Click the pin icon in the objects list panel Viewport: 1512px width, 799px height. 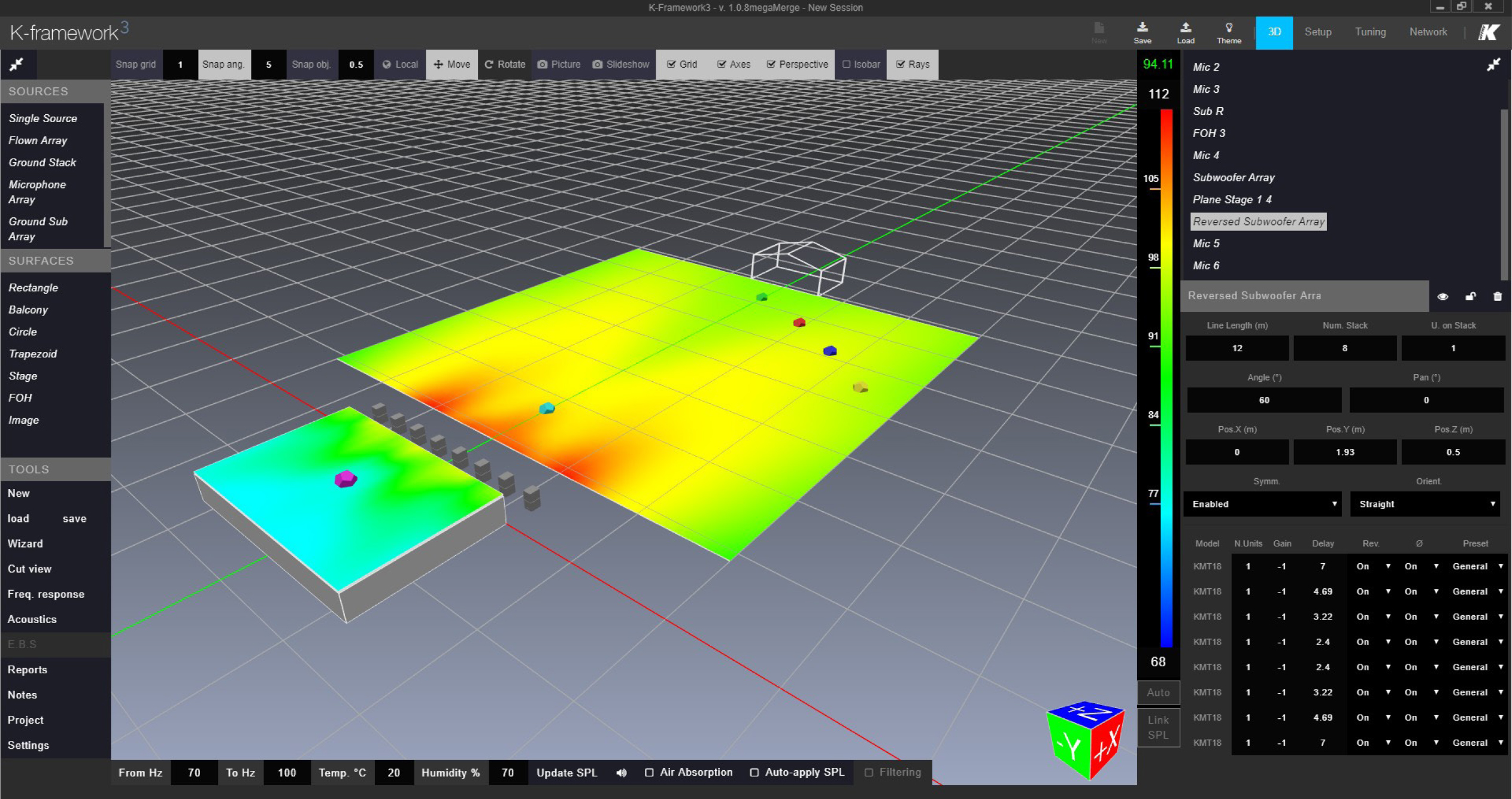(x=1493, y=65)
